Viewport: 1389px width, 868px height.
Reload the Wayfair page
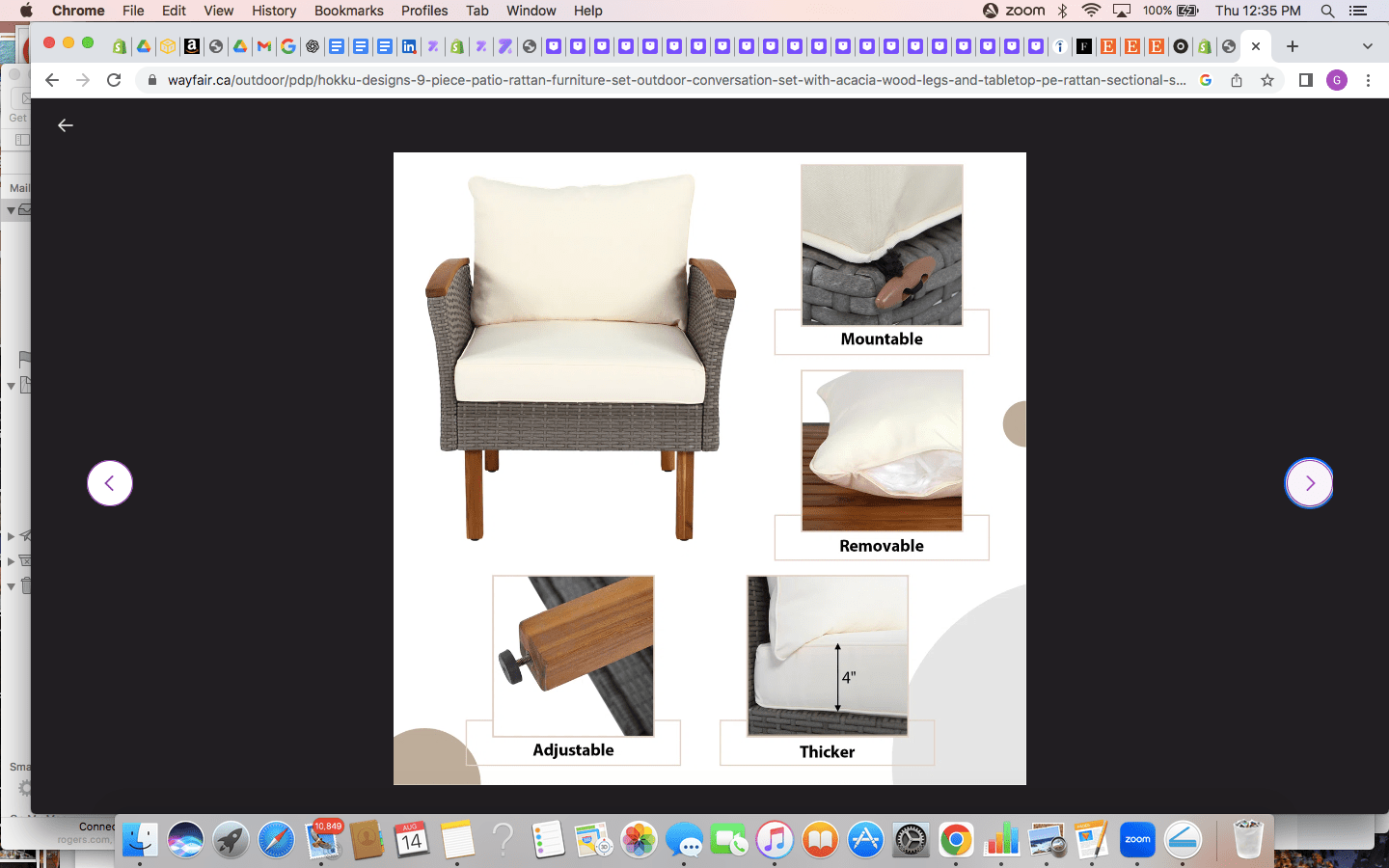pos(114,80)
